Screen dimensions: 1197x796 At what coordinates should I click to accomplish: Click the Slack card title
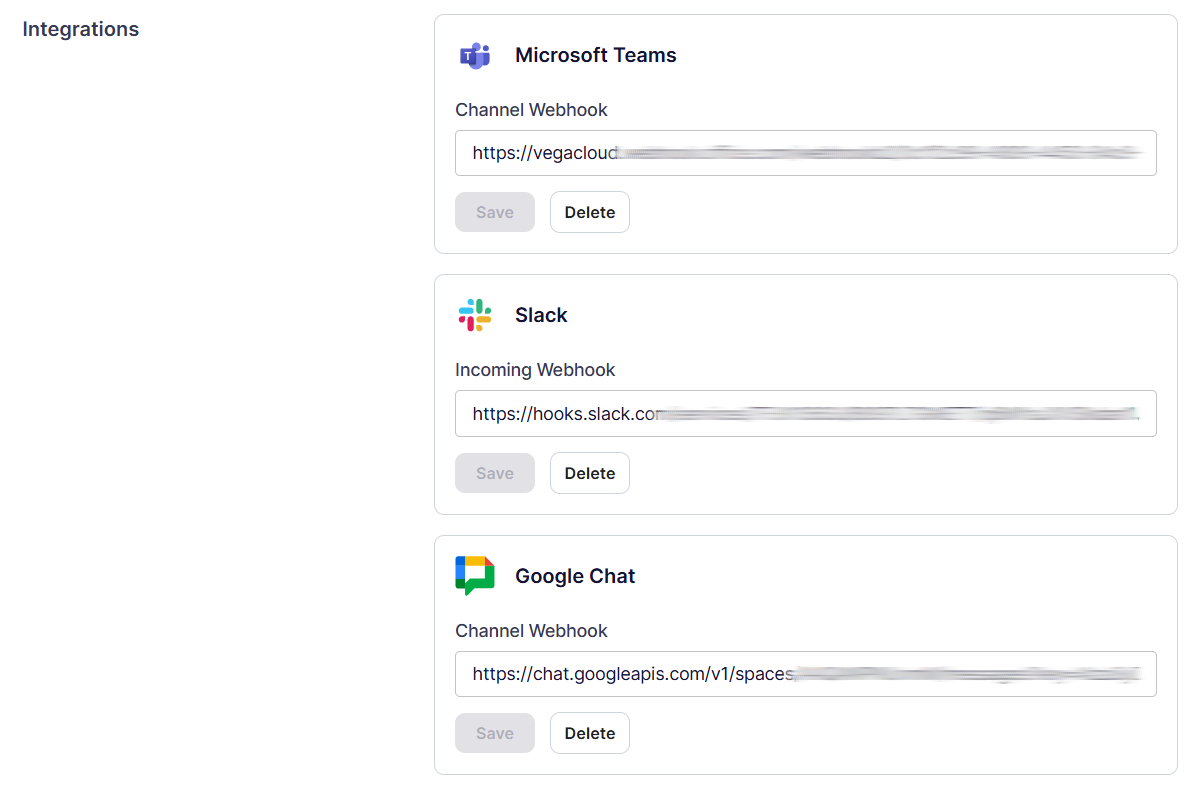click(x=541, y=315)
